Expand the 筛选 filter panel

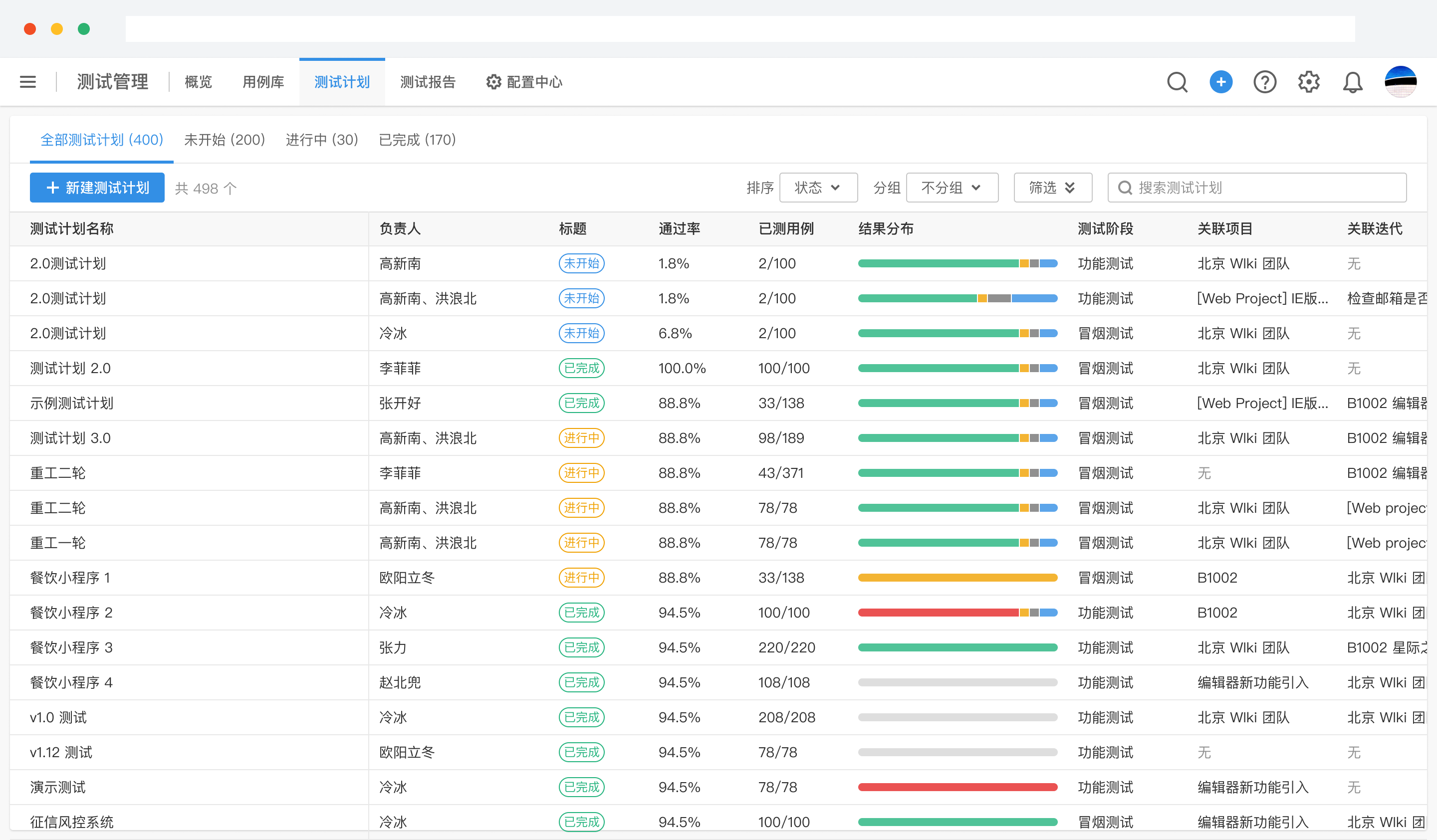(1053, 188)
